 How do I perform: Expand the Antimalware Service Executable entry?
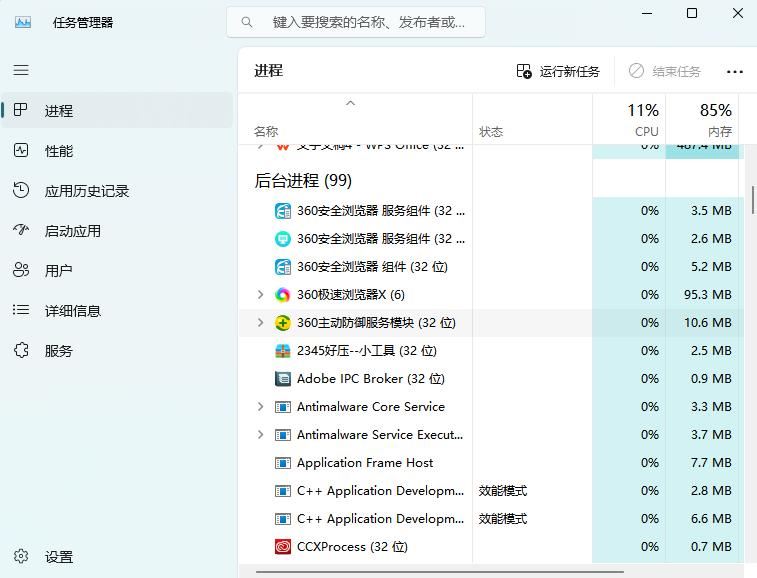click(x=261, y=435)
